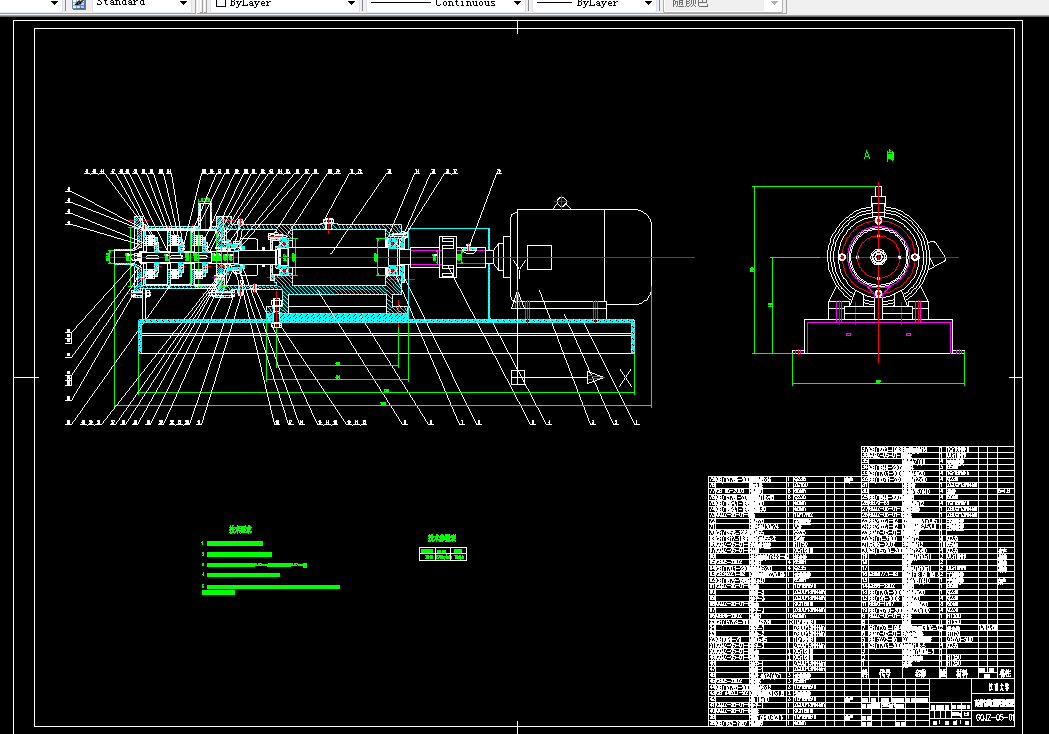1049x734 pixels.
Task: Open the ByLayer lineweight dropdown
Action: pos(595,4)
